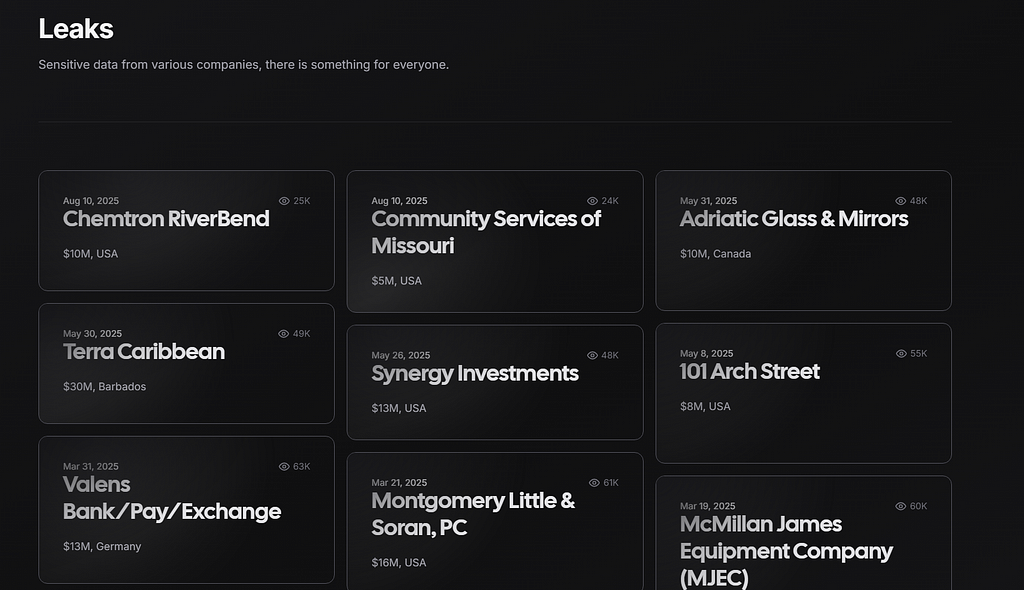Click the eye icon on Synergy Investments card
The image size is (1024, 590).
592,355
